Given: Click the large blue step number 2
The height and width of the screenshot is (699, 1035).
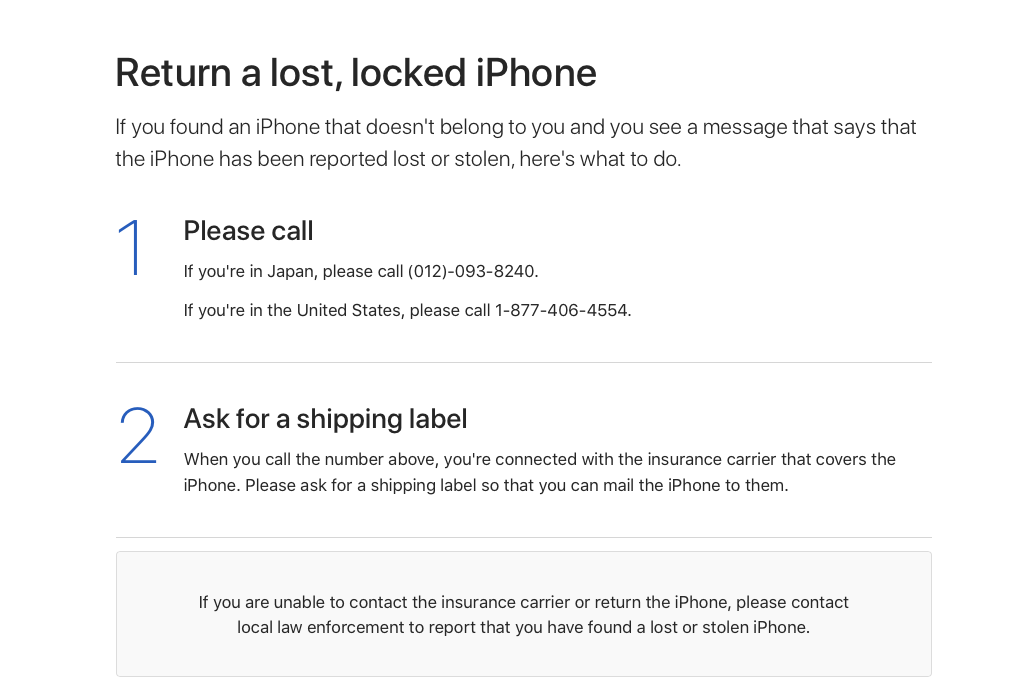Looking at the screenshot, I should (x=138, y=436).
